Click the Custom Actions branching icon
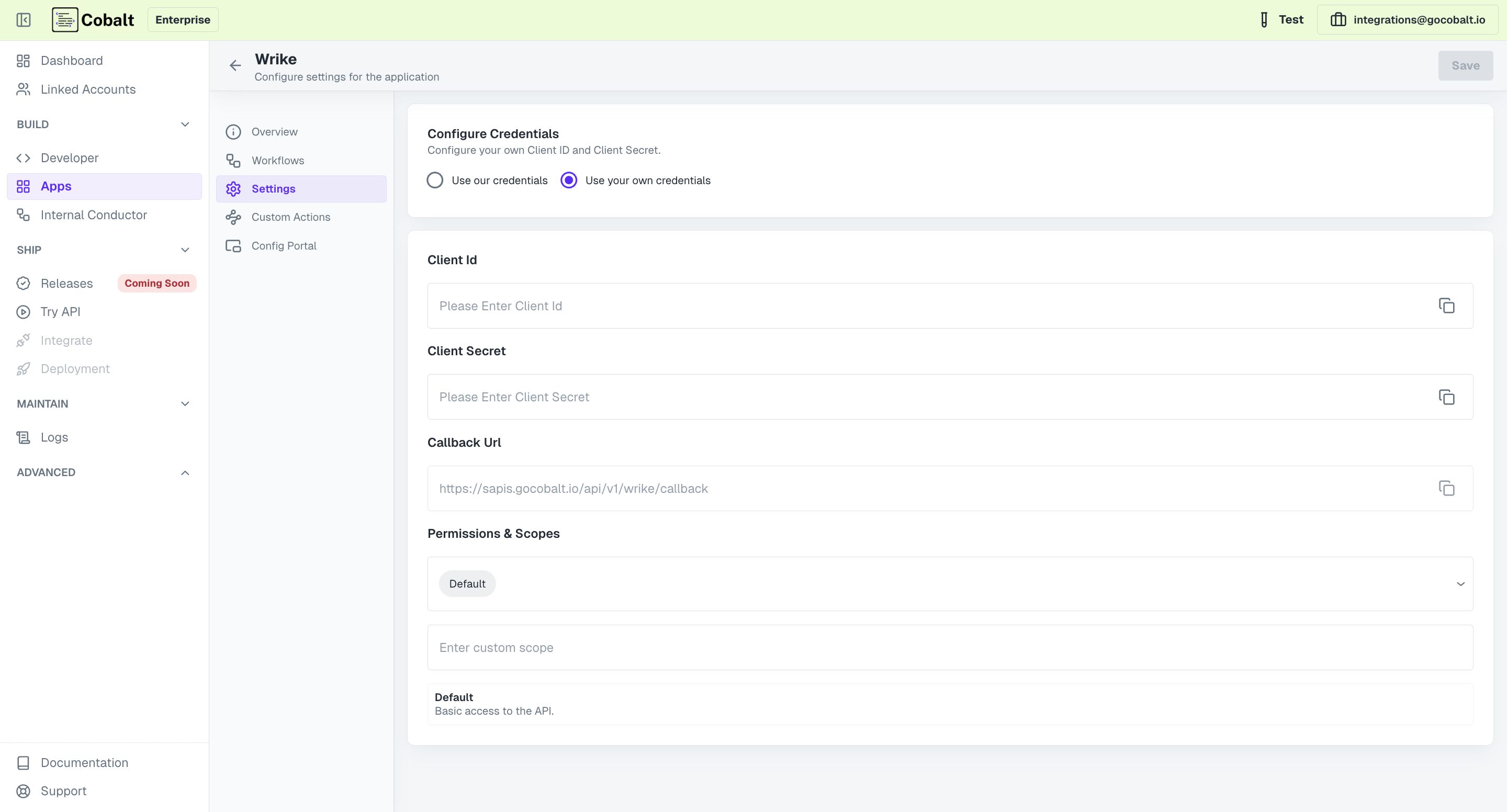Screen dimensions: 1507x812 233,217
